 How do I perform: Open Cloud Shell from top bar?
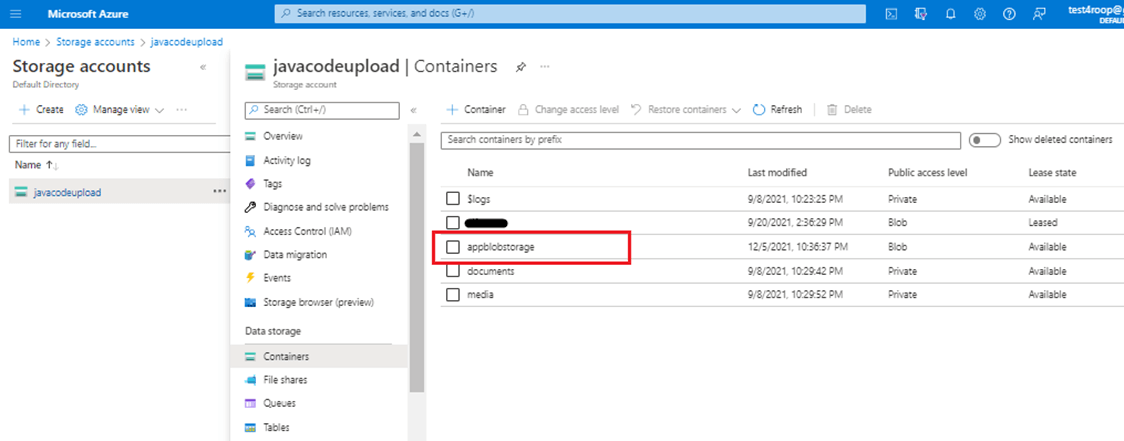pyautogui.click(x=890, y=13)
